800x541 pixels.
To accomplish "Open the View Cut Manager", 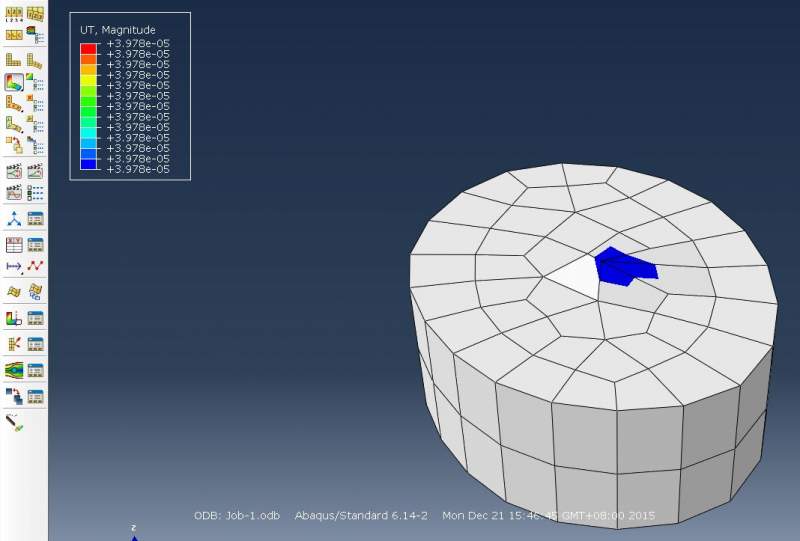I will [35, 318].
